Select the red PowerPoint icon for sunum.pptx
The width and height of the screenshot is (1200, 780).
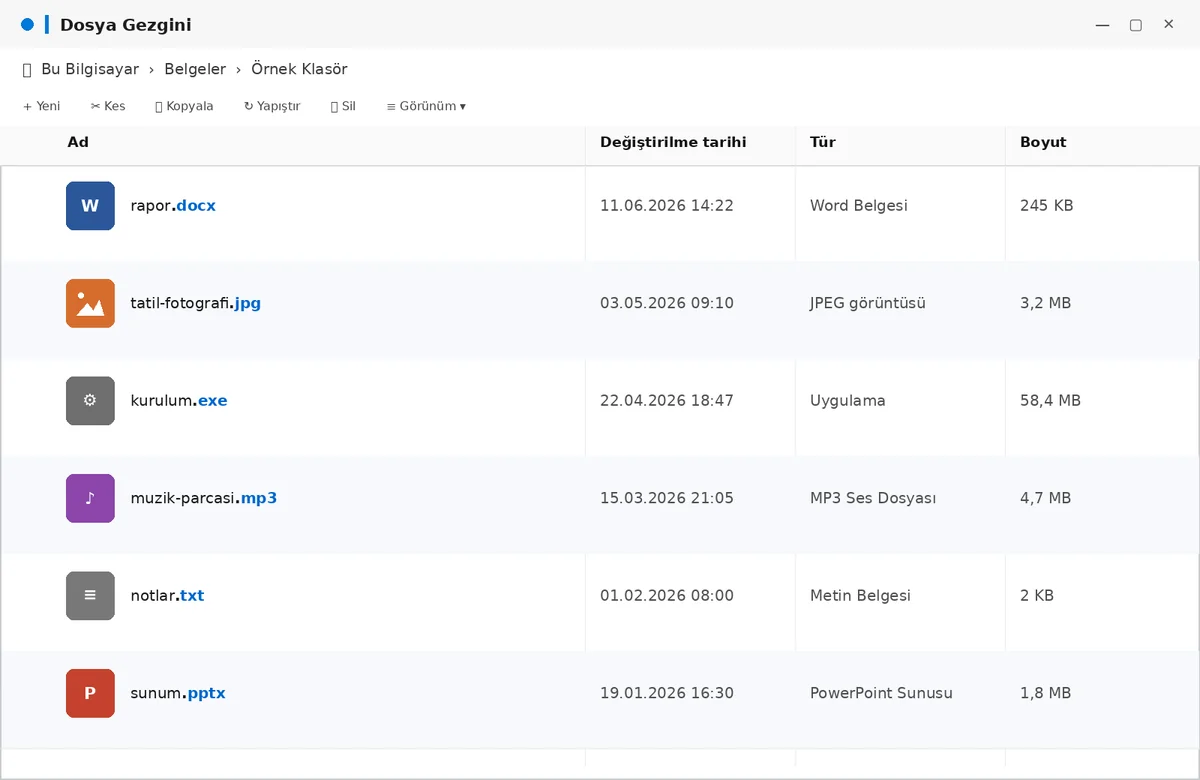[x=90, y=693]
